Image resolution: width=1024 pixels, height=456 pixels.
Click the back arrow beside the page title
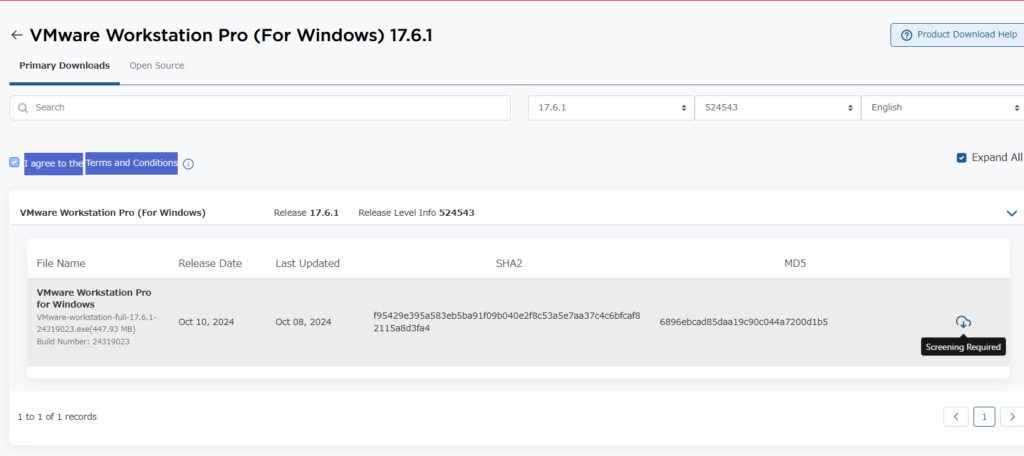[x=16, y=35]
